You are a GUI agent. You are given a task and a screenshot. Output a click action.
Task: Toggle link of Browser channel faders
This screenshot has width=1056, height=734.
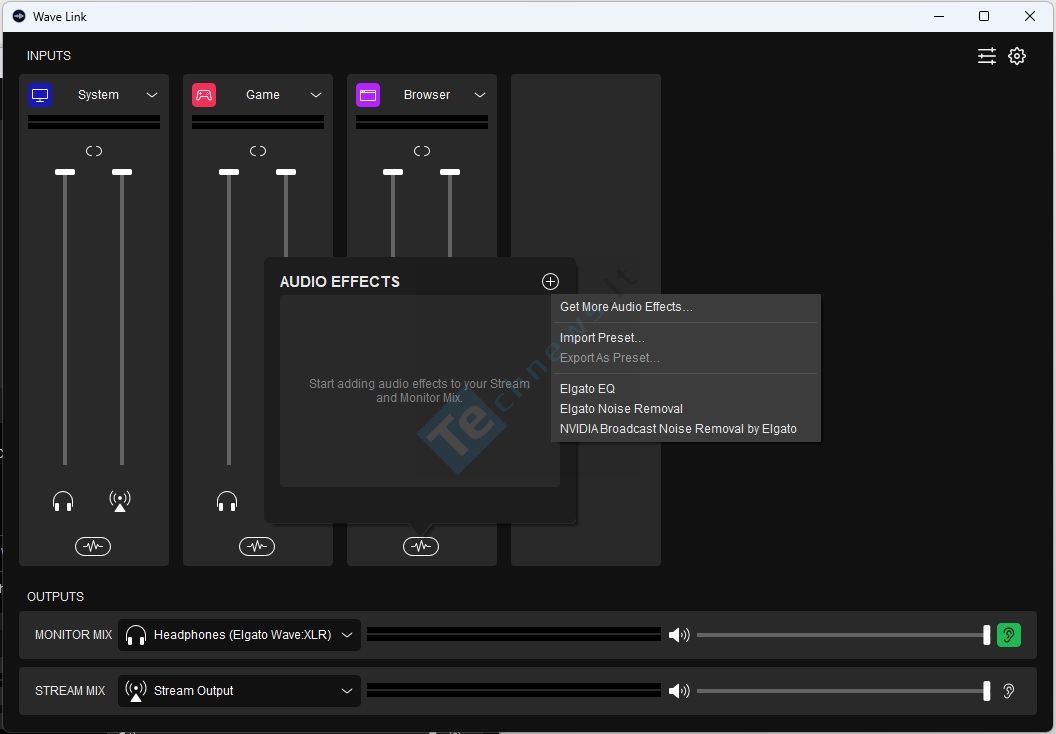click(422, 151)
